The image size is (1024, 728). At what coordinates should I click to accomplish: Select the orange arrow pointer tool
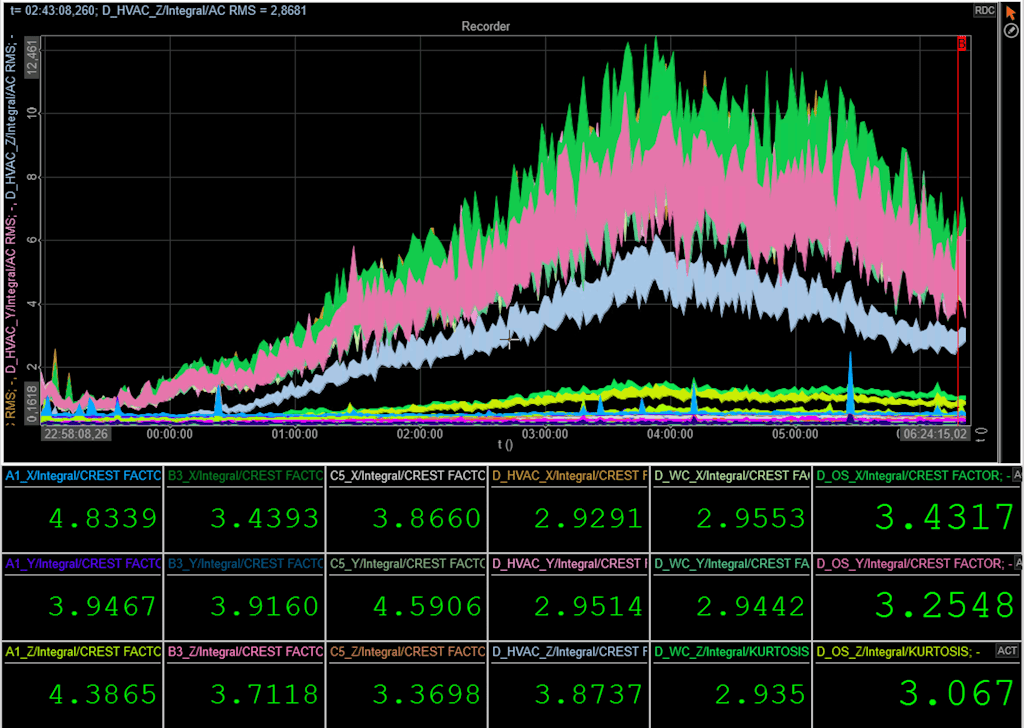[1011, 13]
